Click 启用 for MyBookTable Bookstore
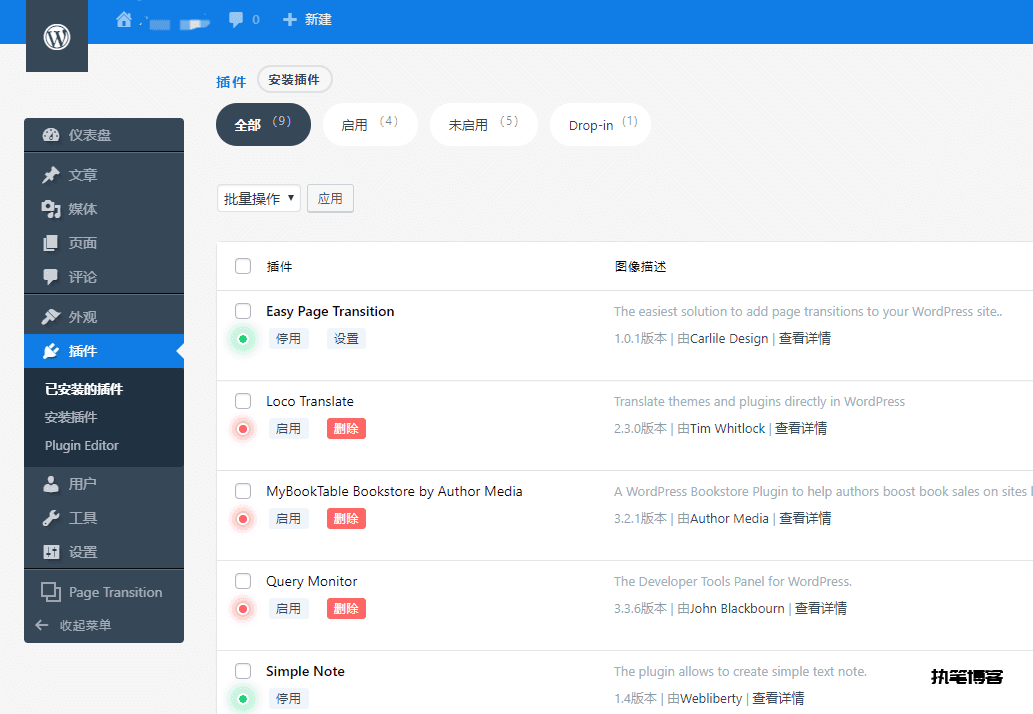This screenshot has height=714, width=1033. [289, 519]
